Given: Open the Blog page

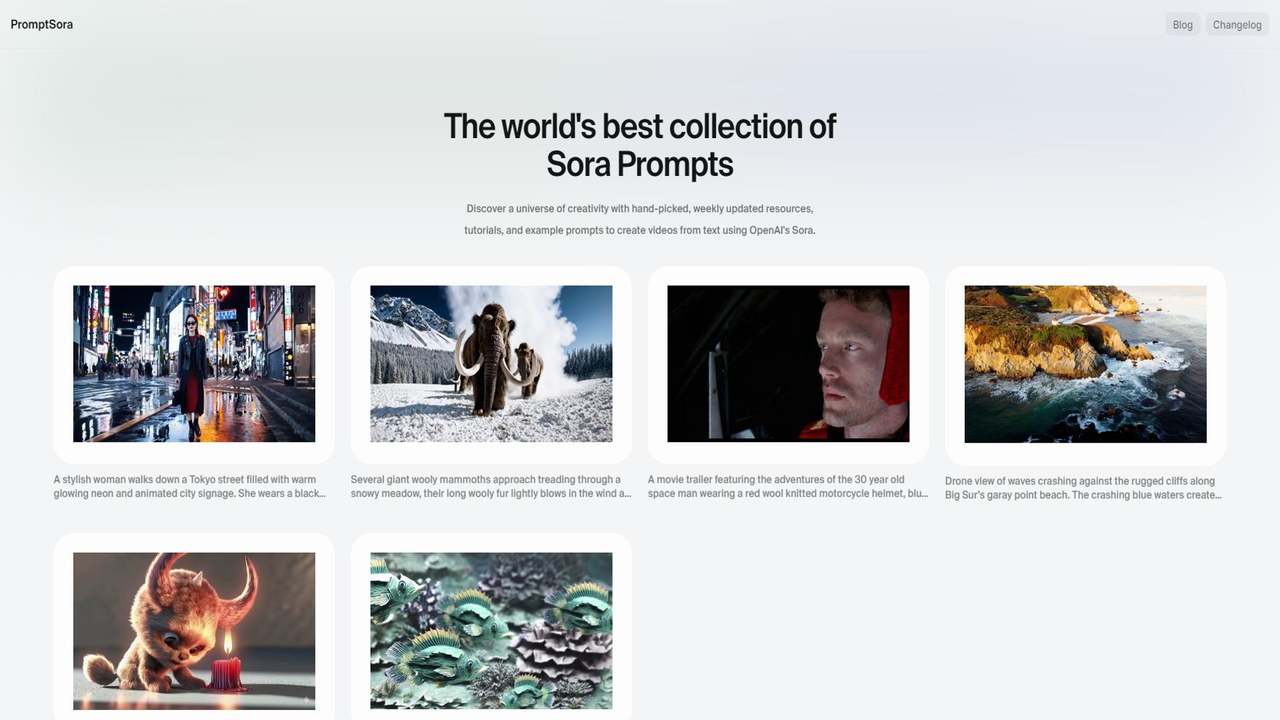Looking at the screenshot, I should point(1182,25).
